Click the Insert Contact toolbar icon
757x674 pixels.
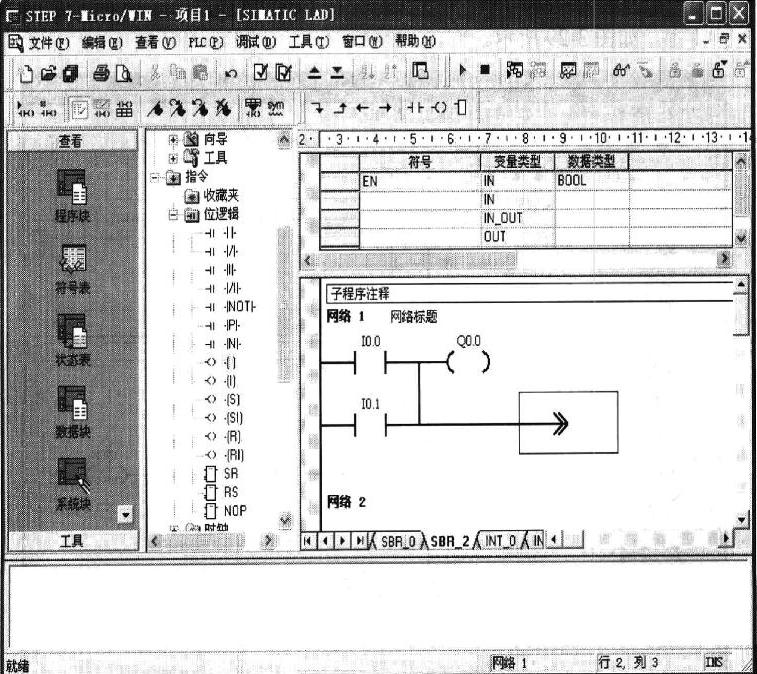[416, 107]
